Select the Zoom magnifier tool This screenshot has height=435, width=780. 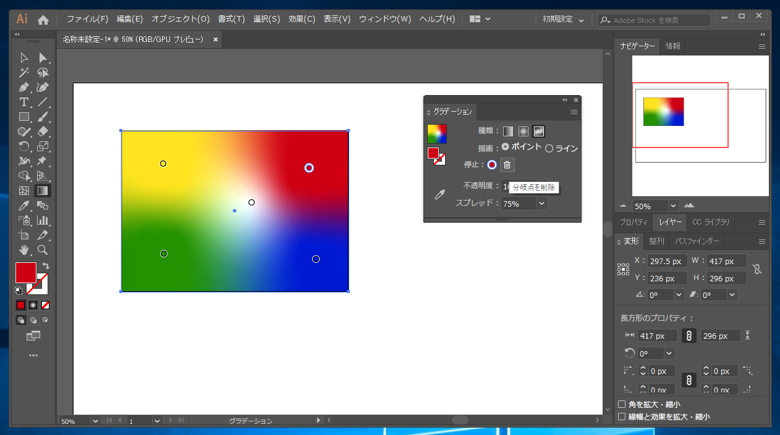[43, 250]
